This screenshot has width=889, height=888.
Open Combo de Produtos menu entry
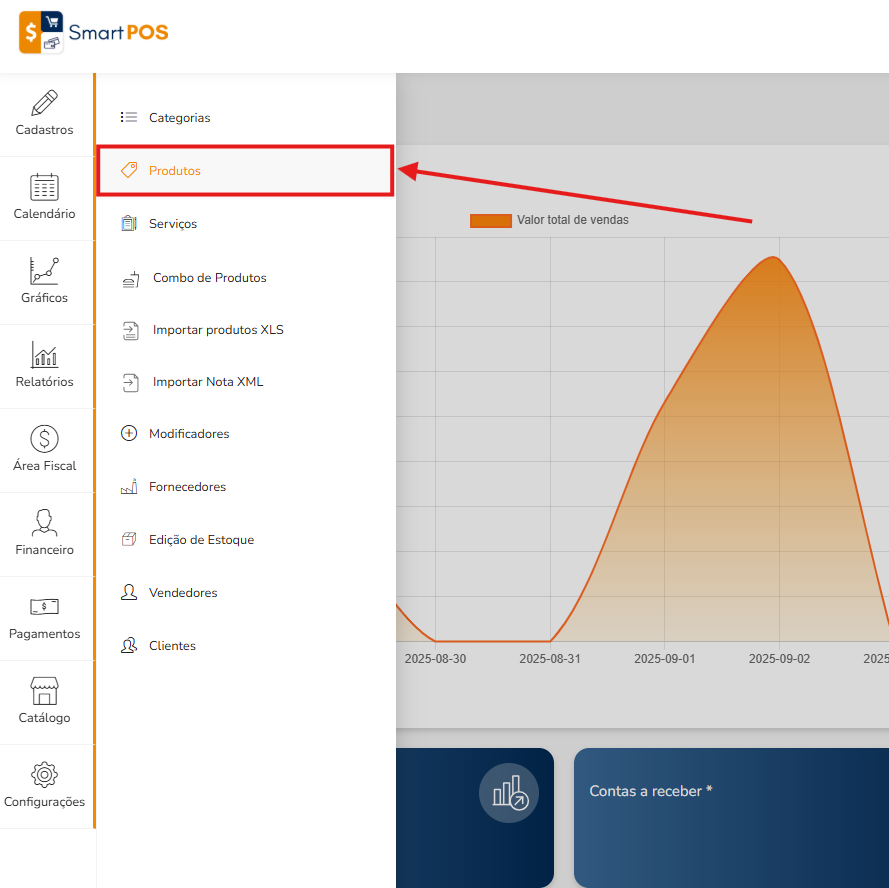pyautogui.click(x=246, y=278)
